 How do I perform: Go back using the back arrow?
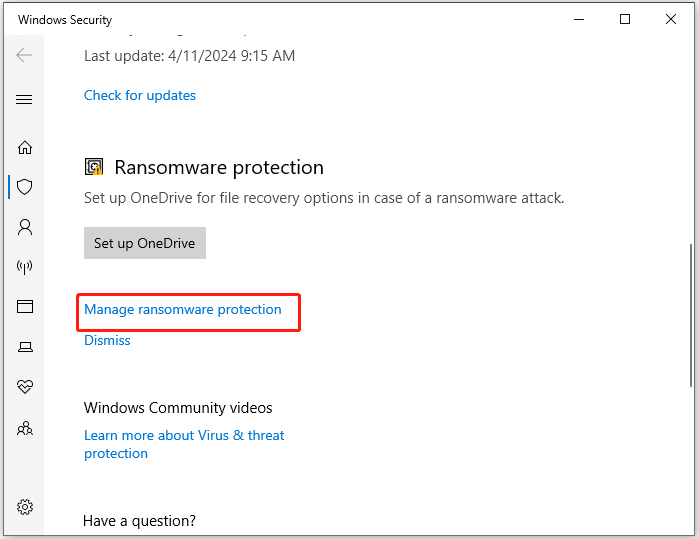coord(24,55)
